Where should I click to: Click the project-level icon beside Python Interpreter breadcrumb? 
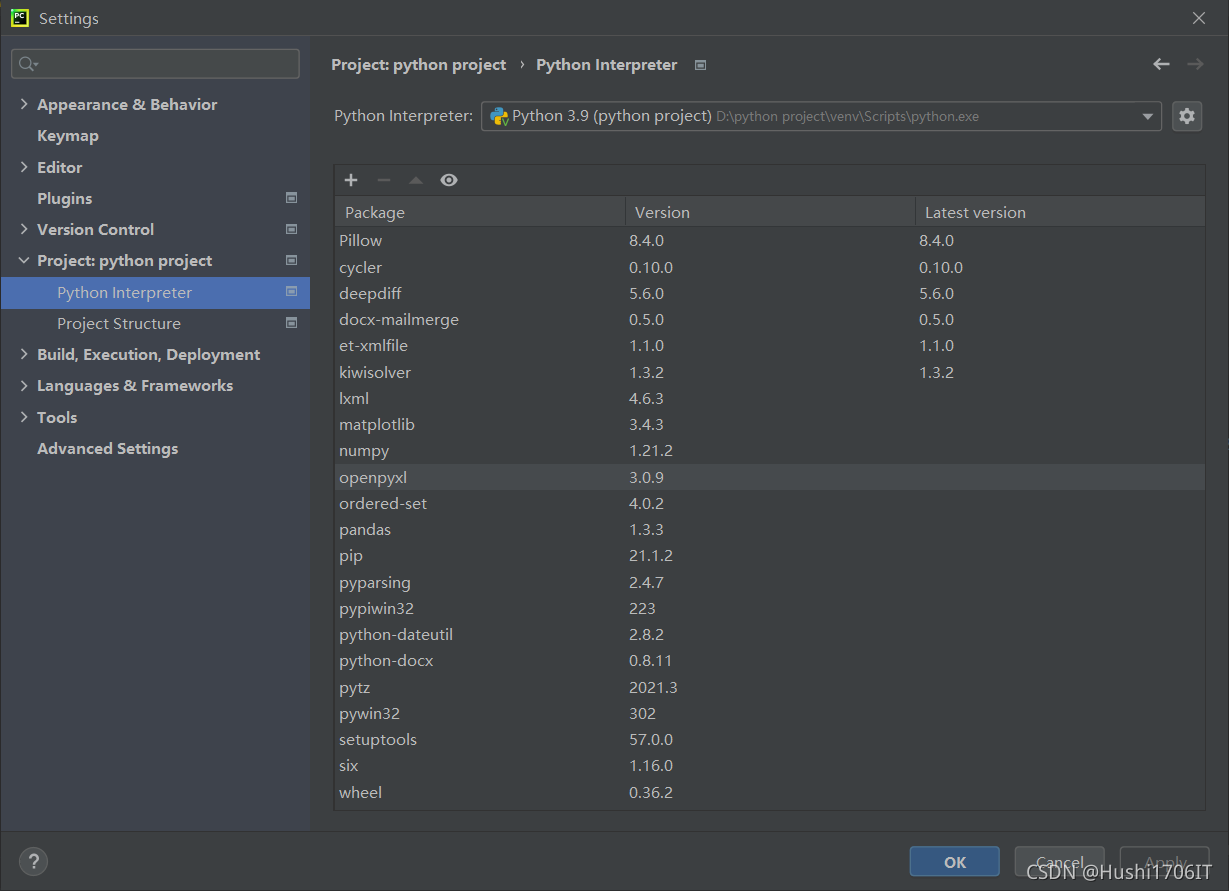[701, 65]
